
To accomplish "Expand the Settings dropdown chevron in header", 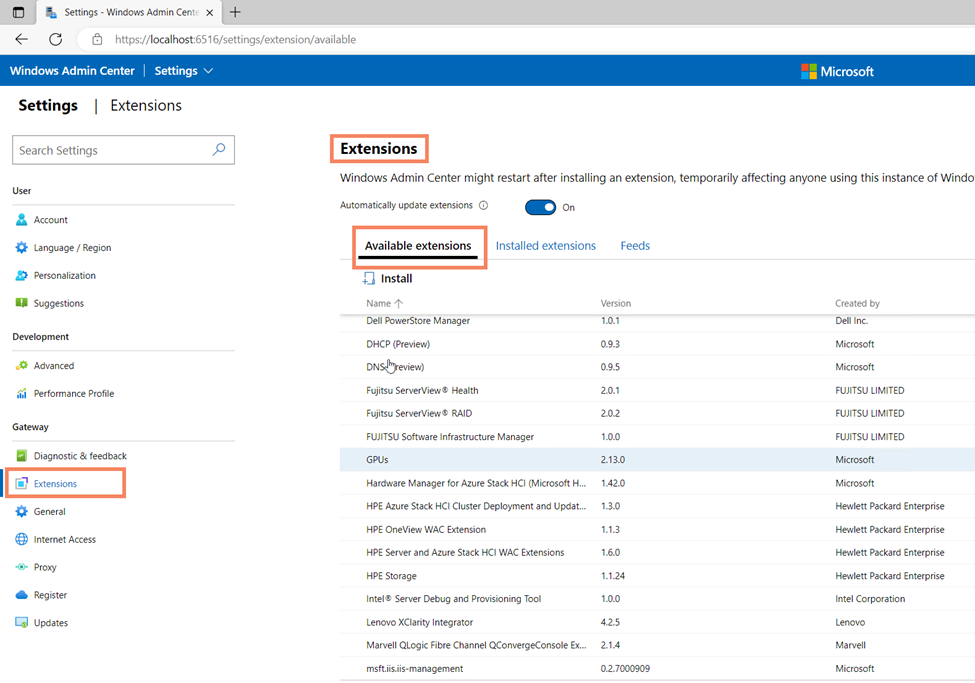I will coord(208,71).
